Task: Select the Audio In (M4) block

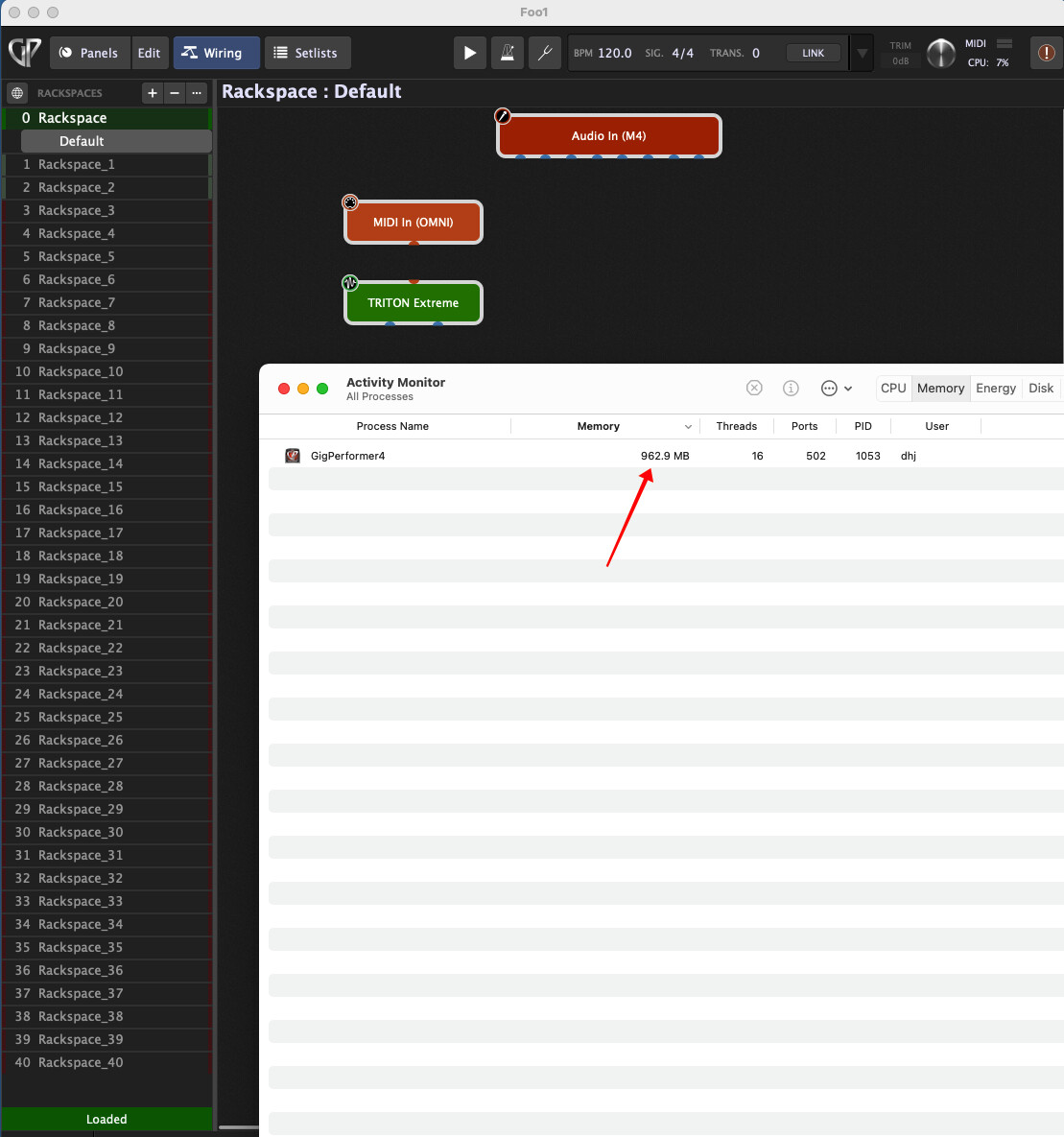Action: (608, 135)
